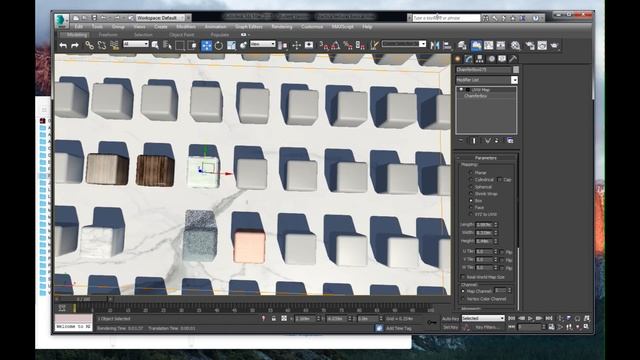Image resolution: width=640 pixels, height=360 pixels.
Task: Select Spherical mapping radio button
Action: pos(471,187)
